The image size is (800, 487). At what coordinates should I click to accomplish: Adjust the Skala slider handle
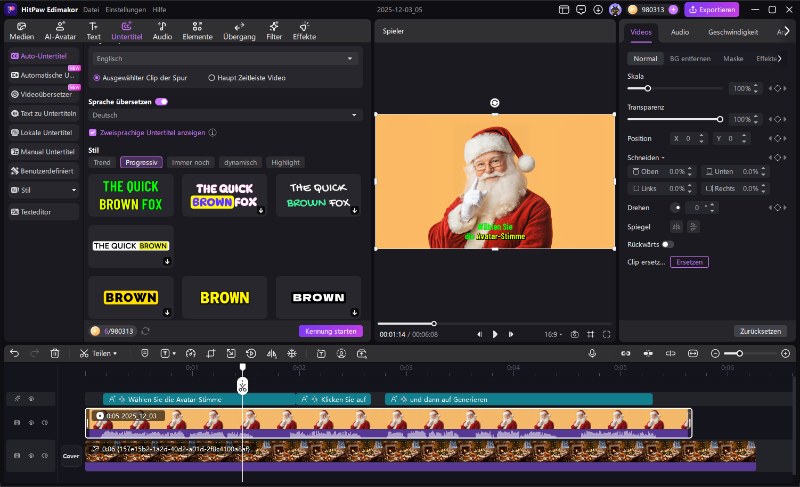(x=647, y=88)
